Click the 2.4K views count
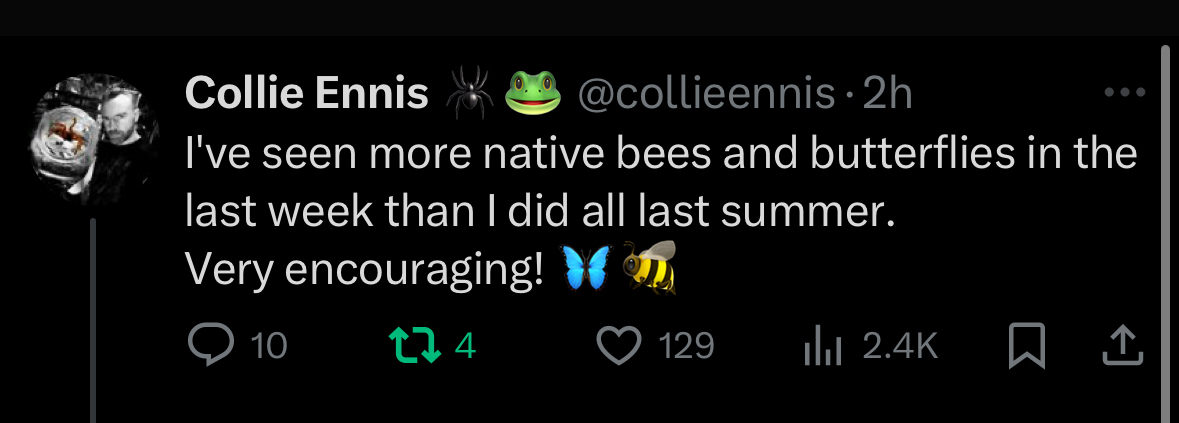The image size is (1179, 423). click(900, 346)
